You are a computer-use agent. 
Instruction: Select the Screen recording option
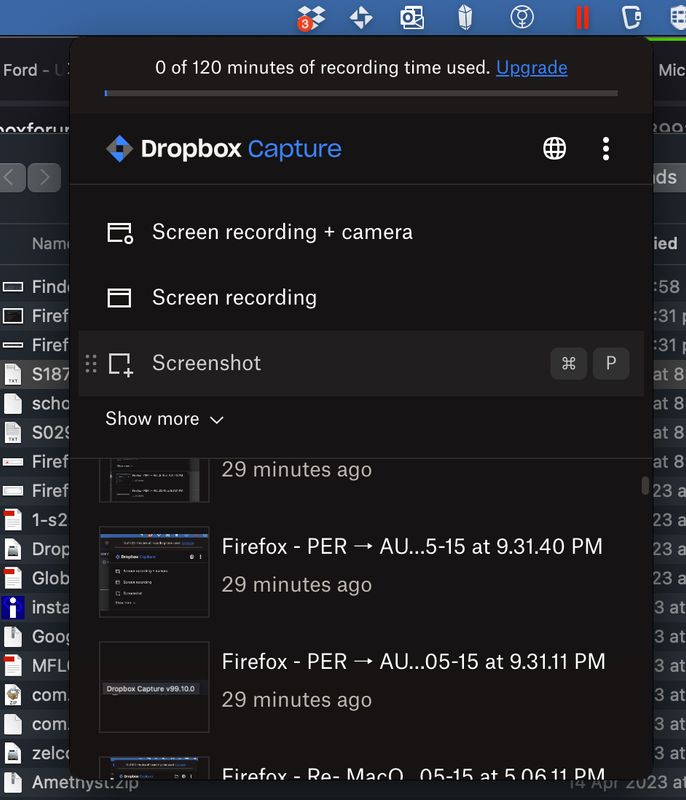pyautogui.click(x=234, y=298)
